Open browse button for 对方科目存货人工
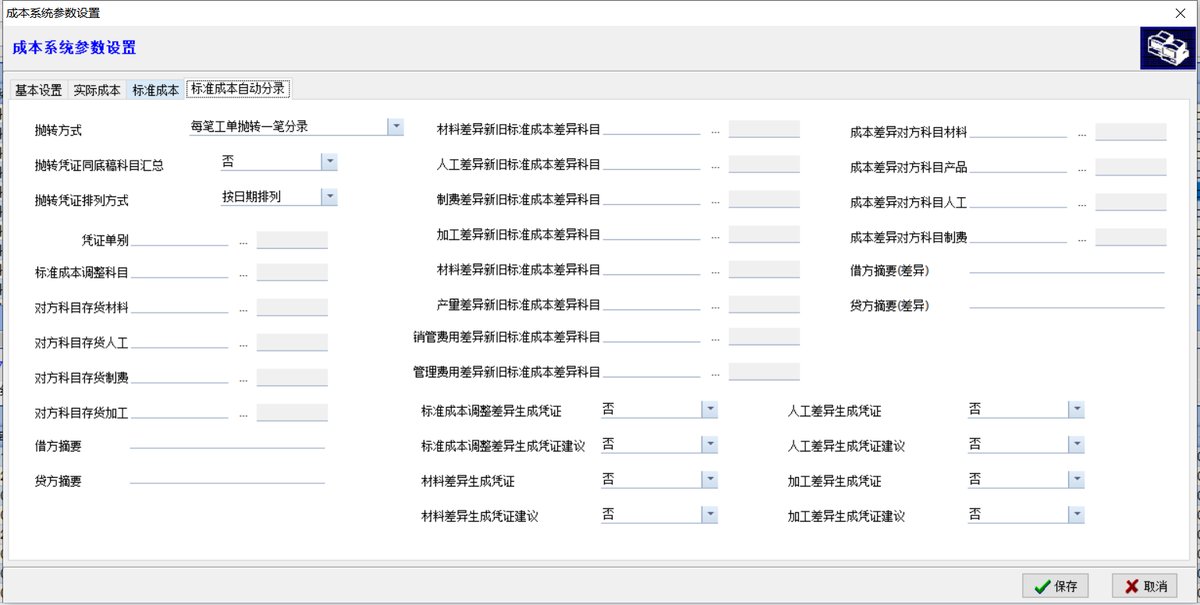 pyautogui.click(x=243, y=344)
